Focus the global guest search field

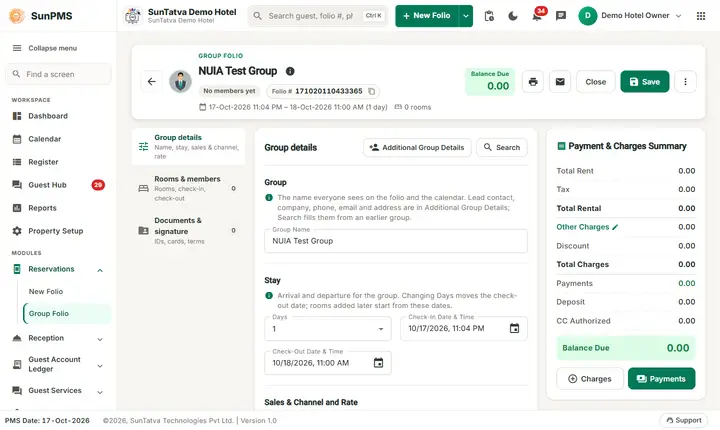tap(318, 16)
